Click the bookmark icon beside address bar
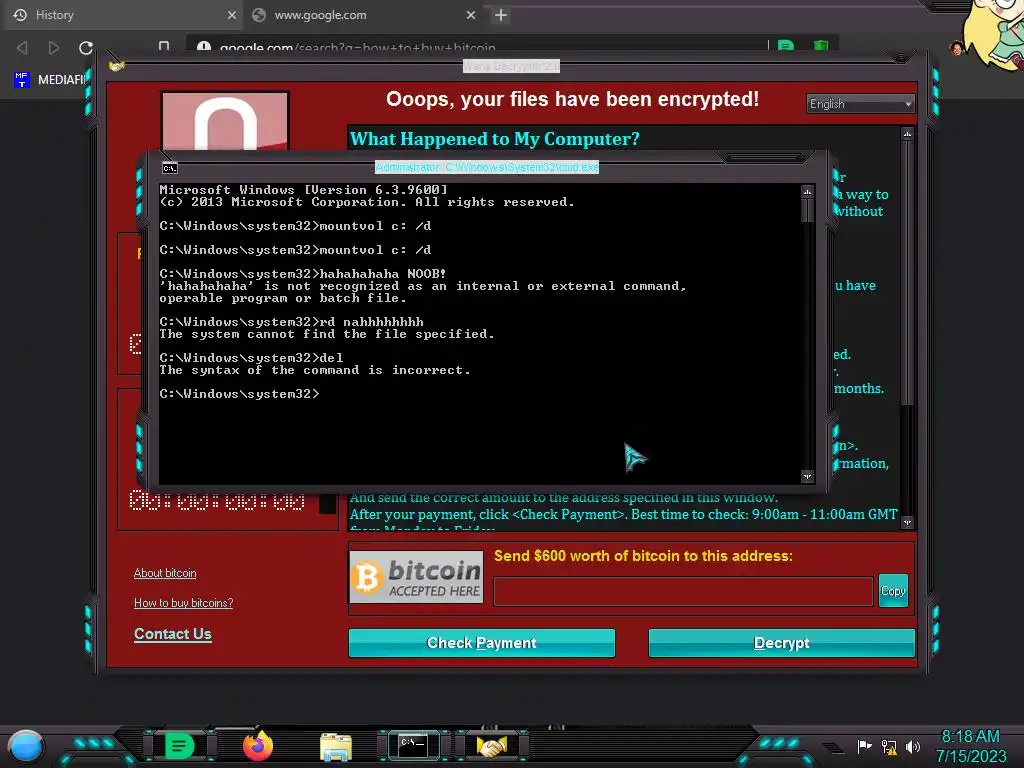 pyautogui.click(x=164, y=46)
